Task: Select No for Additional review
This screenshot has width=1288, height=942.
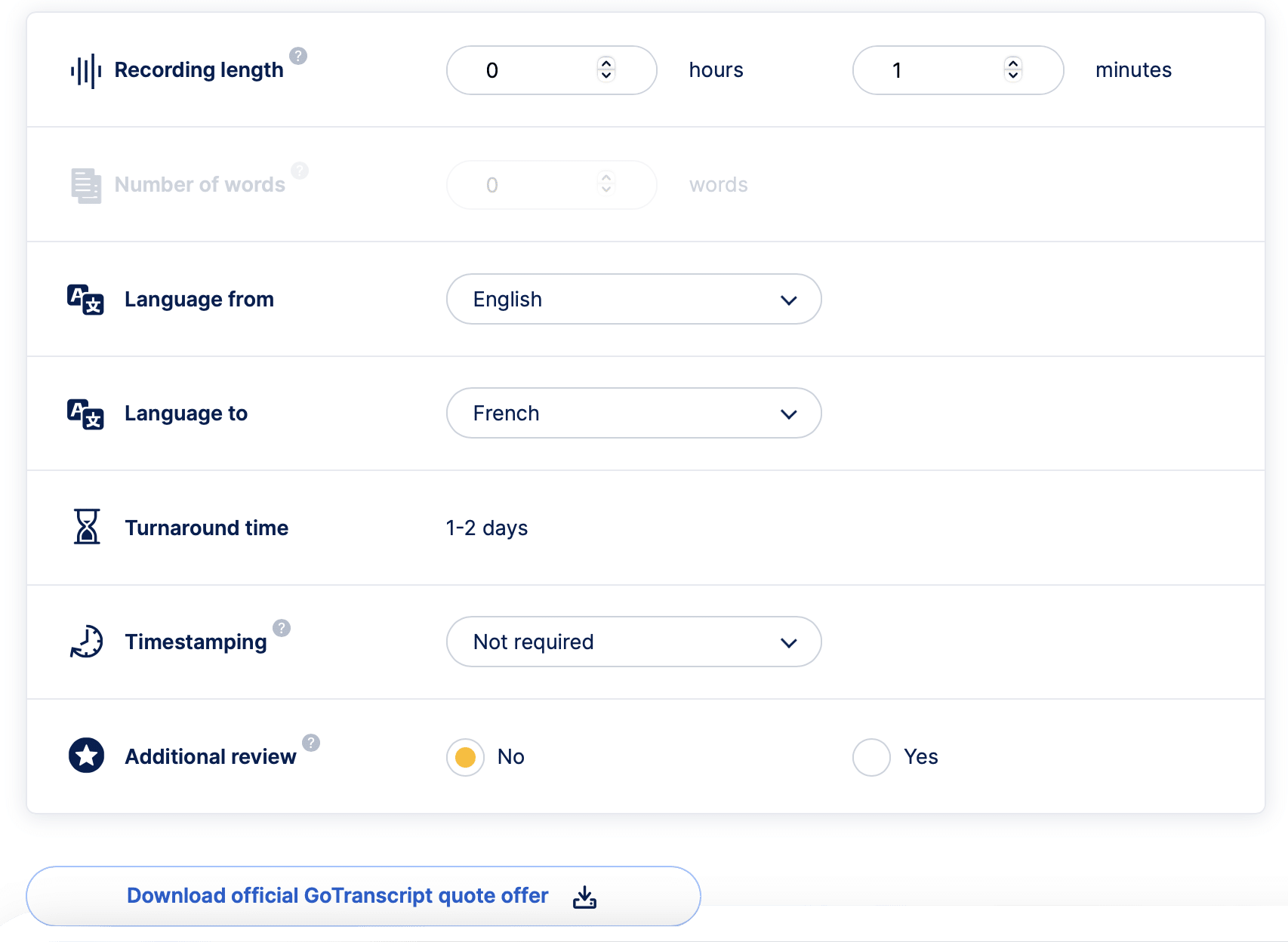Action: pyautogui.click(x=464, y=756)
